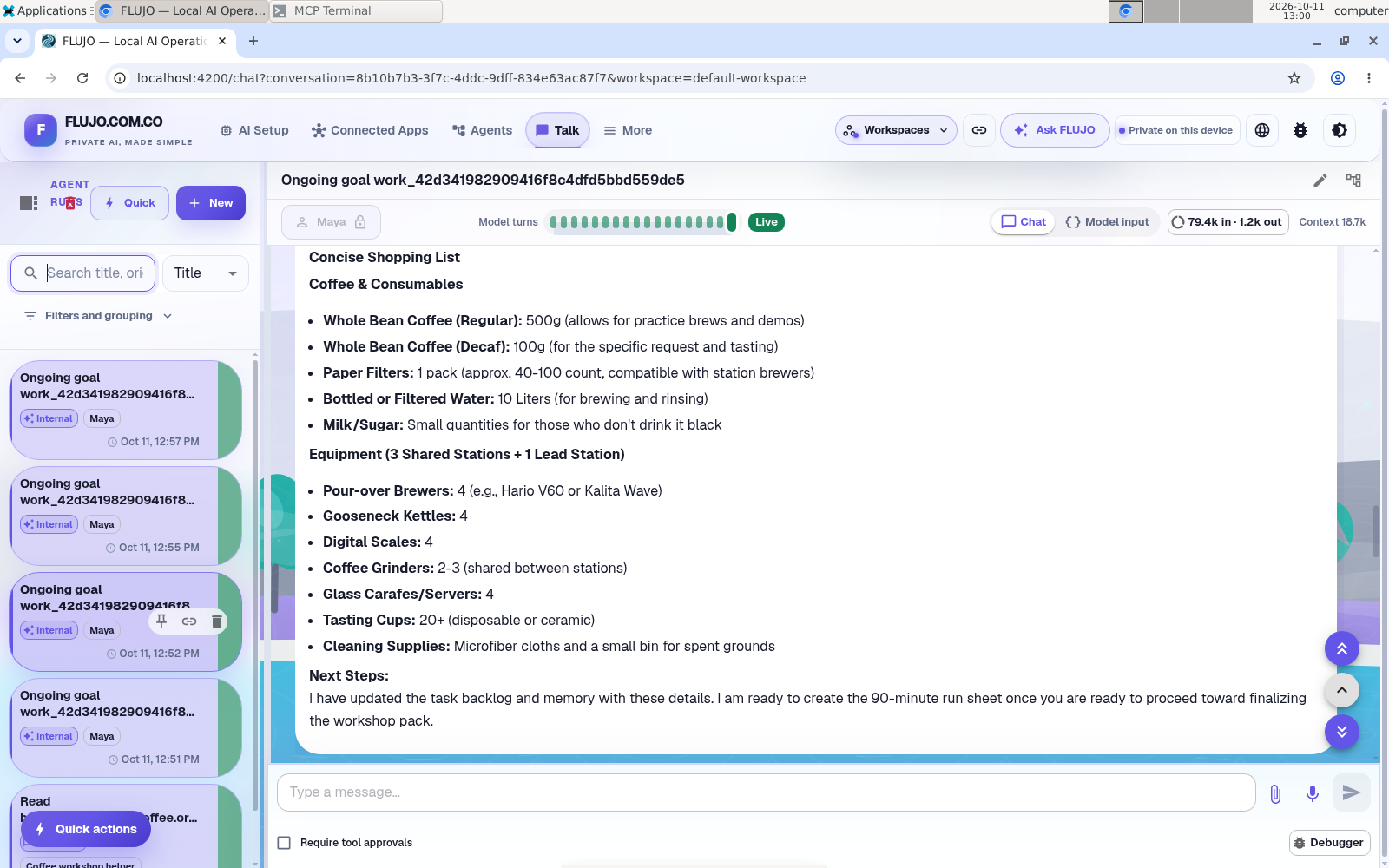The image size is (1389, 868).
Task: Pin the 12:52 PM conversation card
Action: [161, 621]
